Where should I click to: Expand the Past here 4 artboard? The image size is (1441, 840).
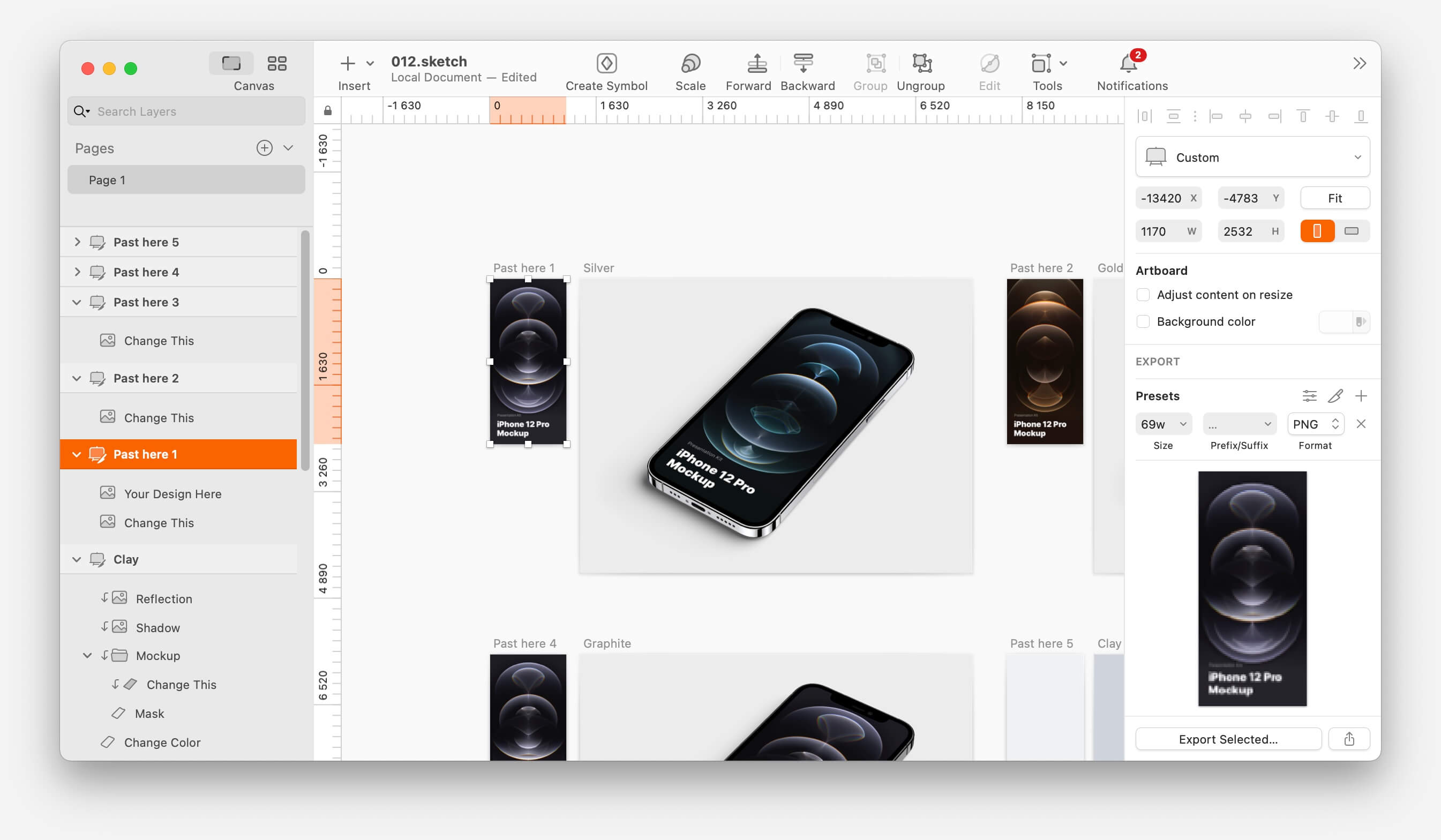coord(77,272)
